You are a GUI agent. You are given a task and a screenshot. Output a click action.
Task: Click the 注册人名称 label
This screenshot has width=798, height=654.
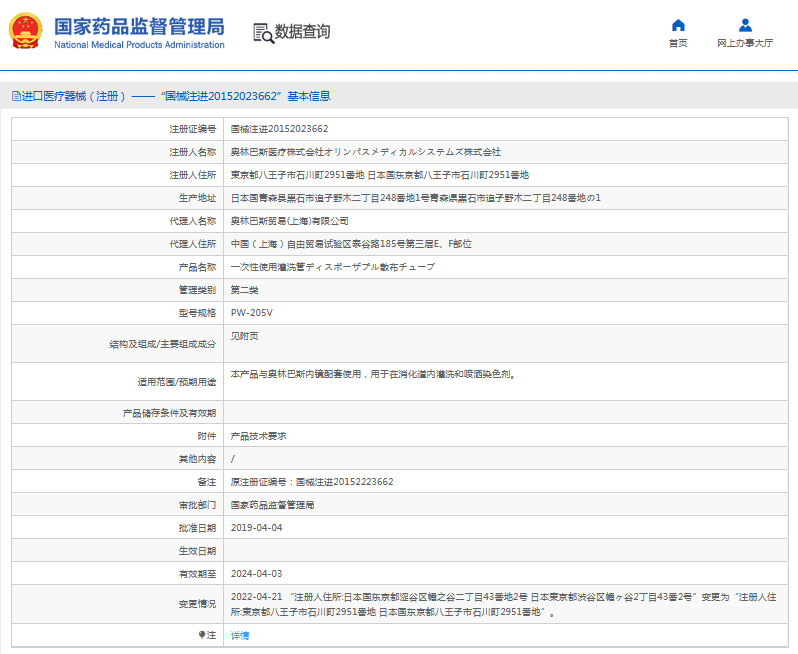click(x=192, y=152)
